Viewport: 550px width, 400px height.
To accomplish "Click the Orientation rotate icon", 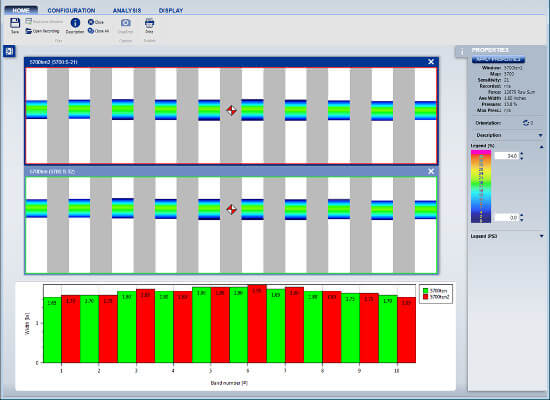I will point(526,123).
